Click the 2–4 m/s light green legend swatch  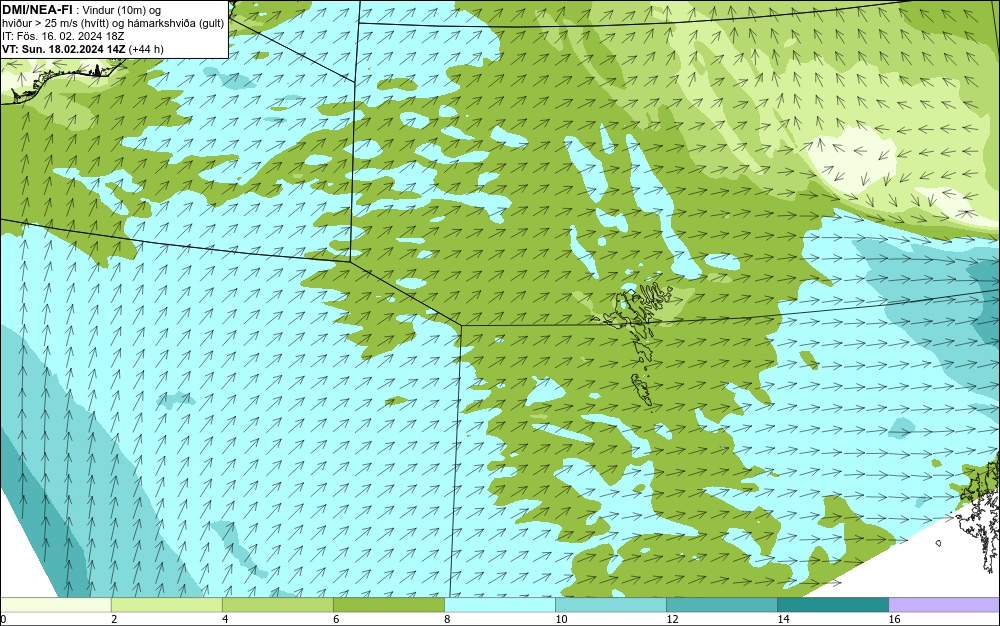click(x=166, y=604)
